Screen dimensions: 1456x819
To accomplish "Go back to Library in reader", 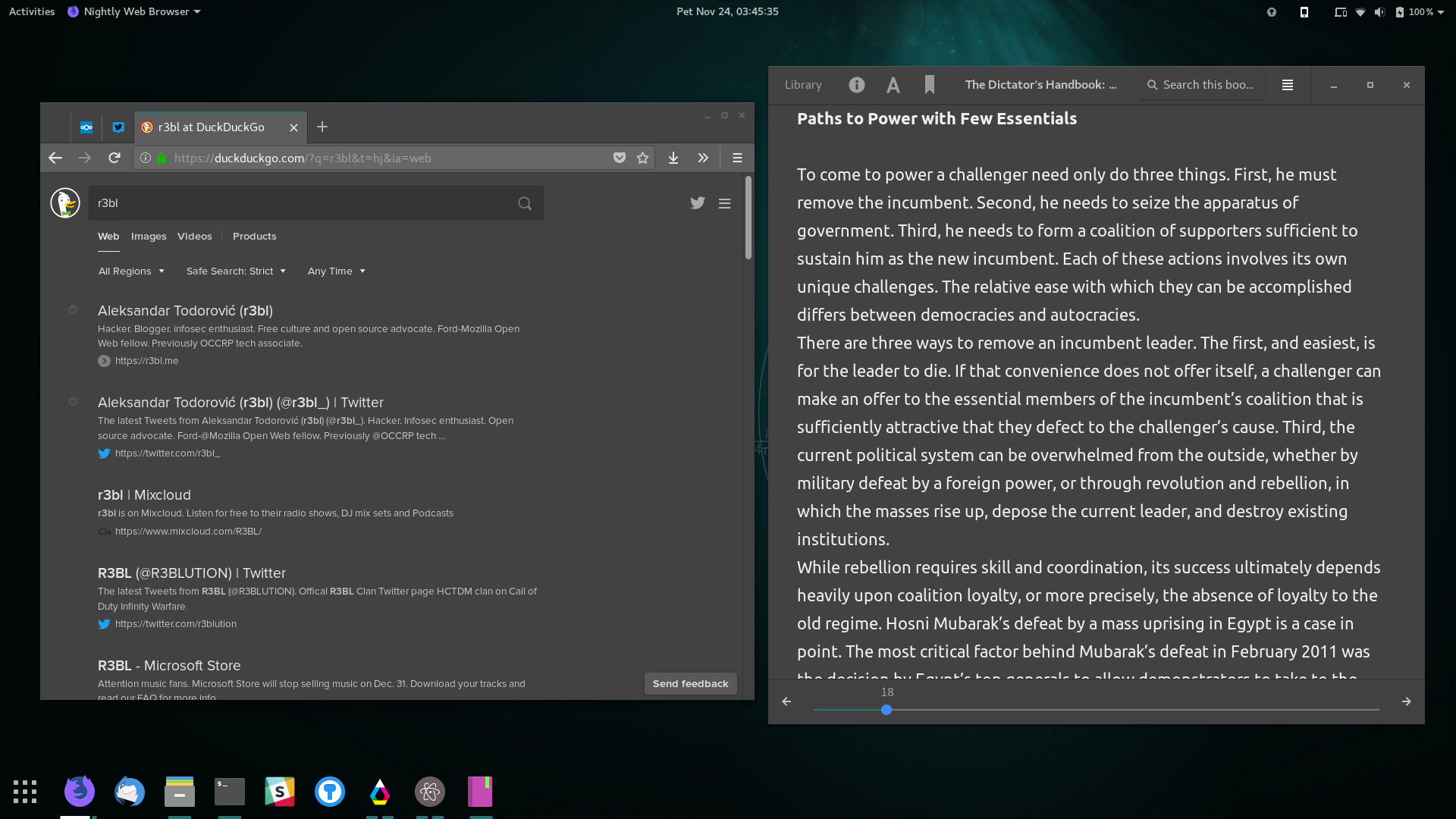I will pyautogui.click(x=803, y=85).
